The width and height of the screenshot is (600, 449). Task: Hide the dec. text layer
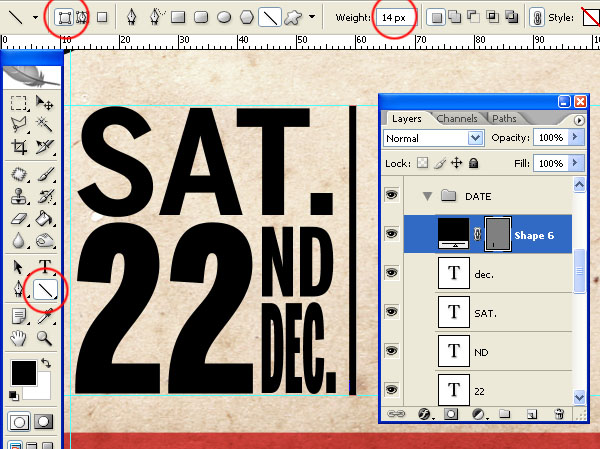[391, 273]
